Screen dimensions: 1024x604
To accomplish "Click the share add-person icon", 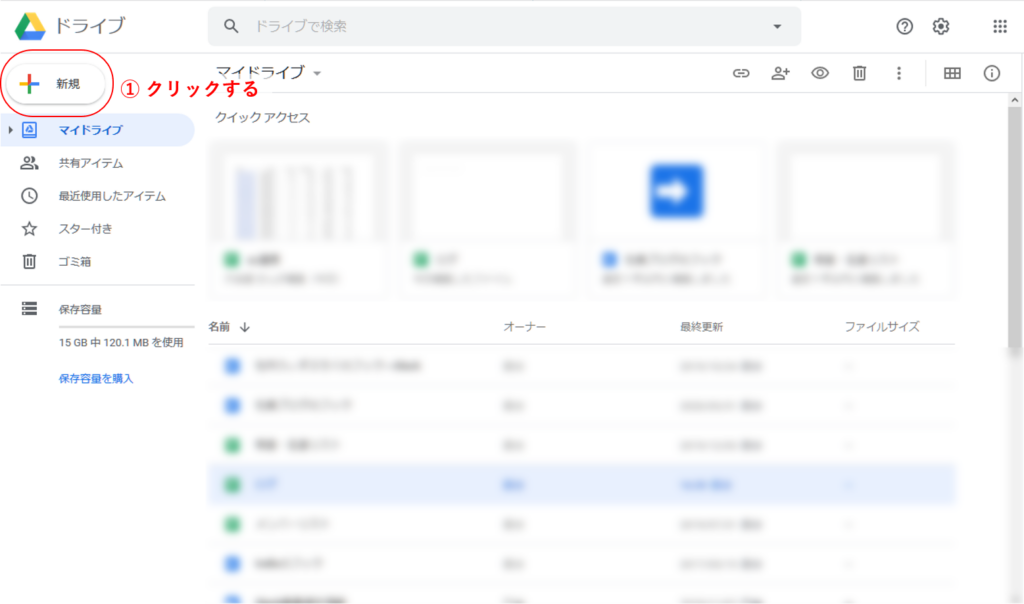I will pyautogui.click(x=780, y=73).
